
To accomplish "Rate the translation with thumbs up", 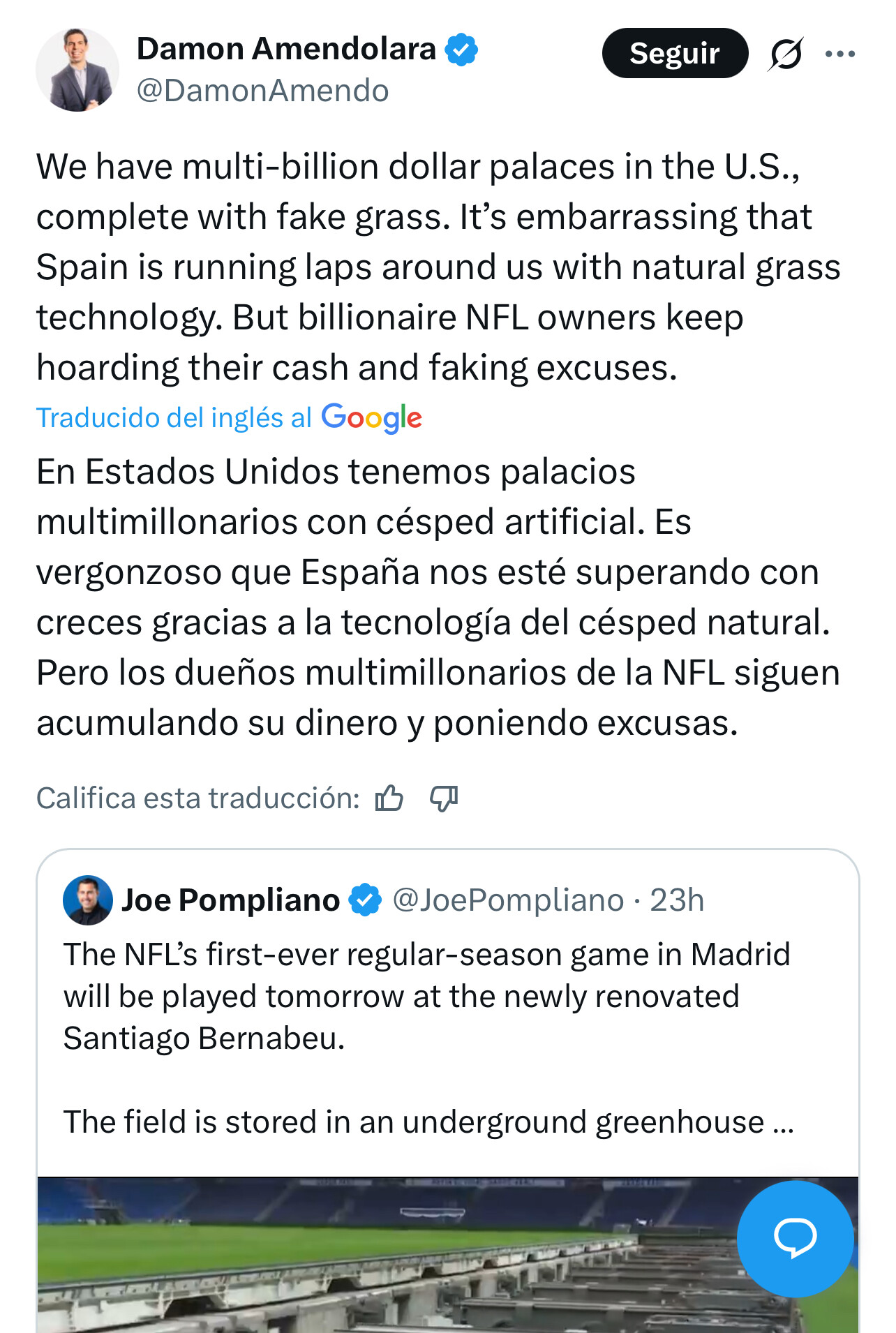I will coord(389,798).
